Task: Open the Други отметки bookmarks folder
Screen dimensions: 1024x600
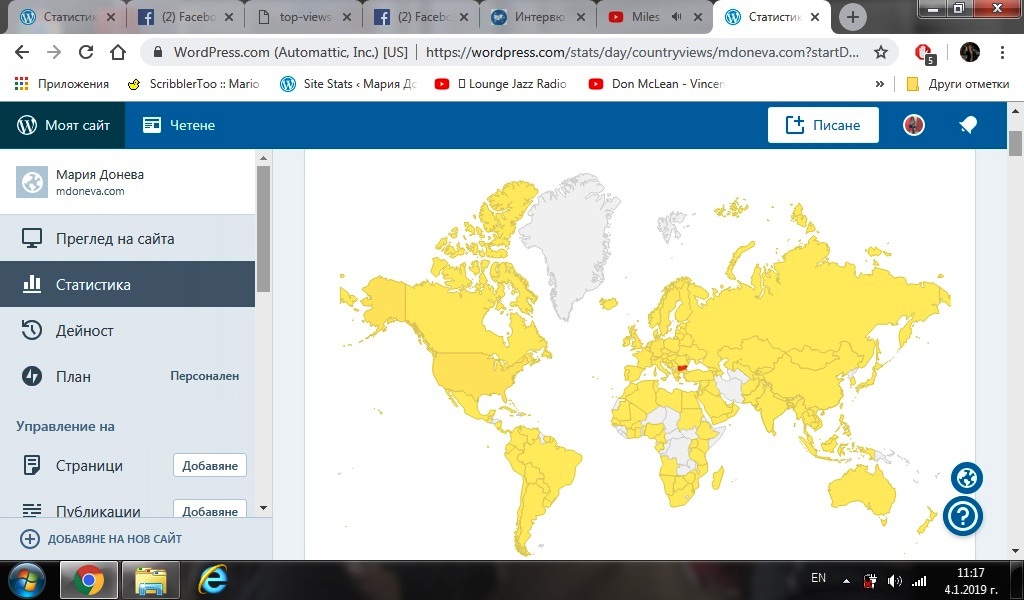Action: pos(954,84)
